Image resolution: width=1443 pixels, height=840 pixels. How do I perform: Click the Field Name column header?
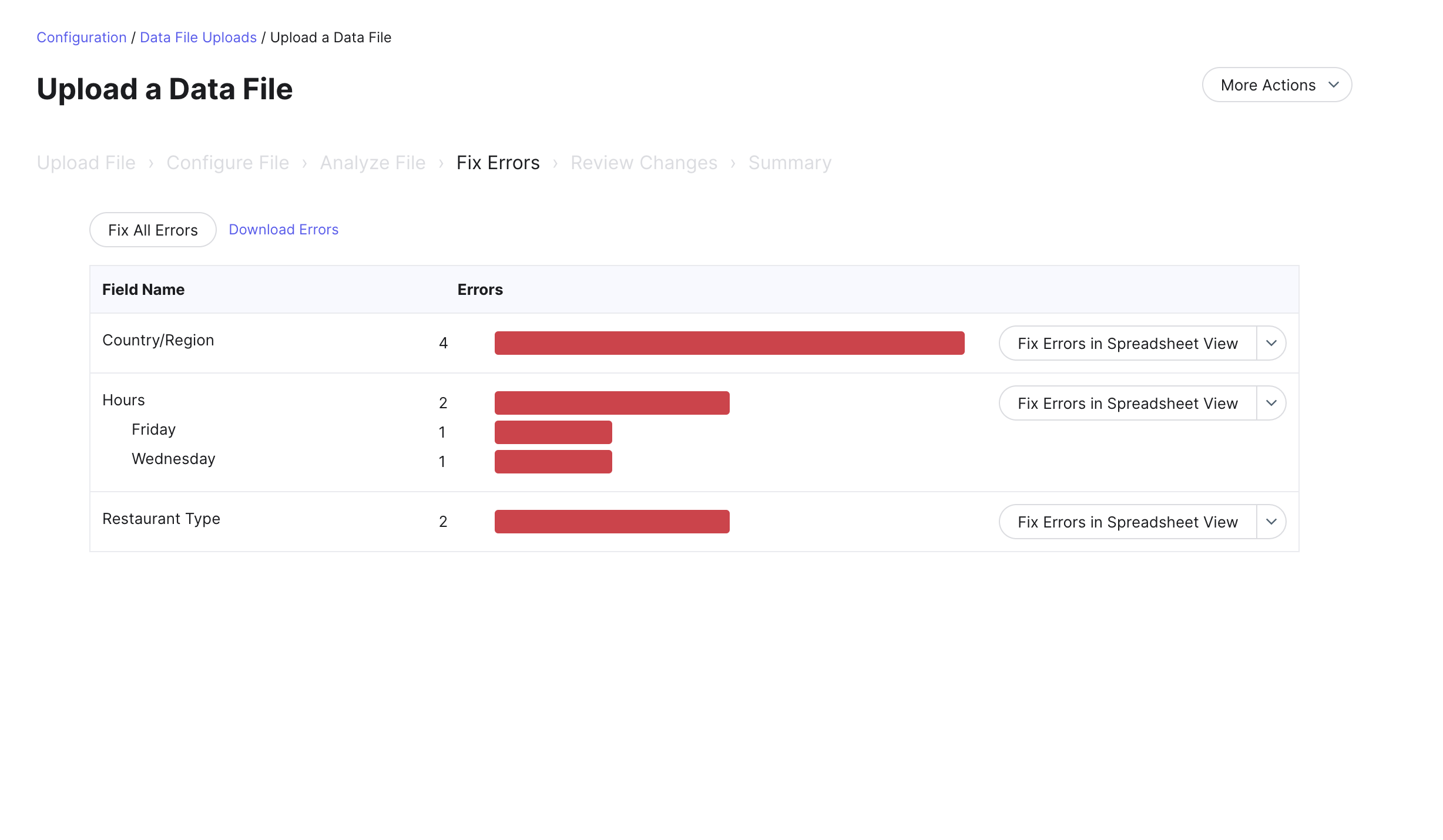143,290
